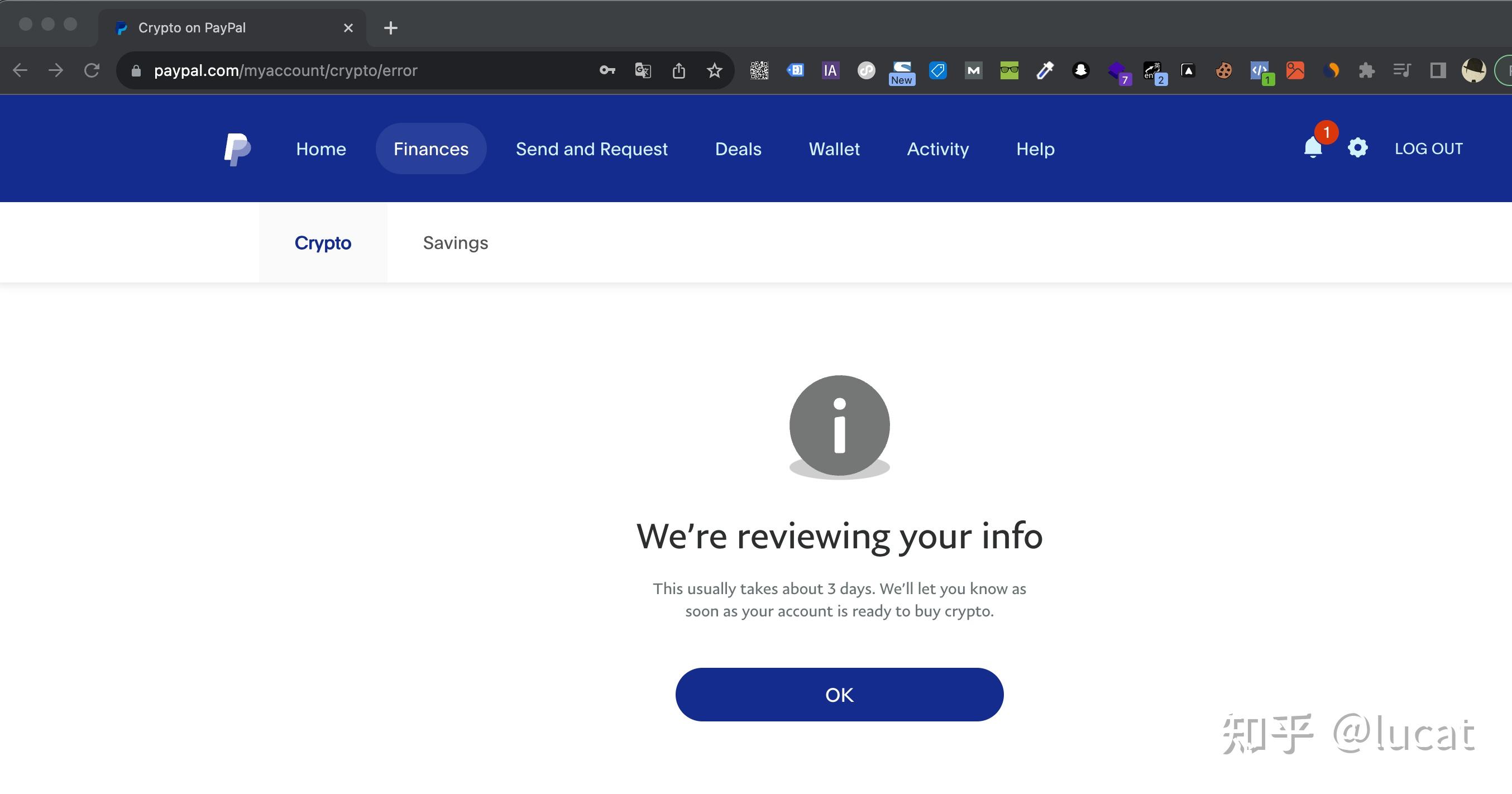Viewport: 1512px width, 794px height.
Task: Click the QR code extension icon
Action: [759, 70]
